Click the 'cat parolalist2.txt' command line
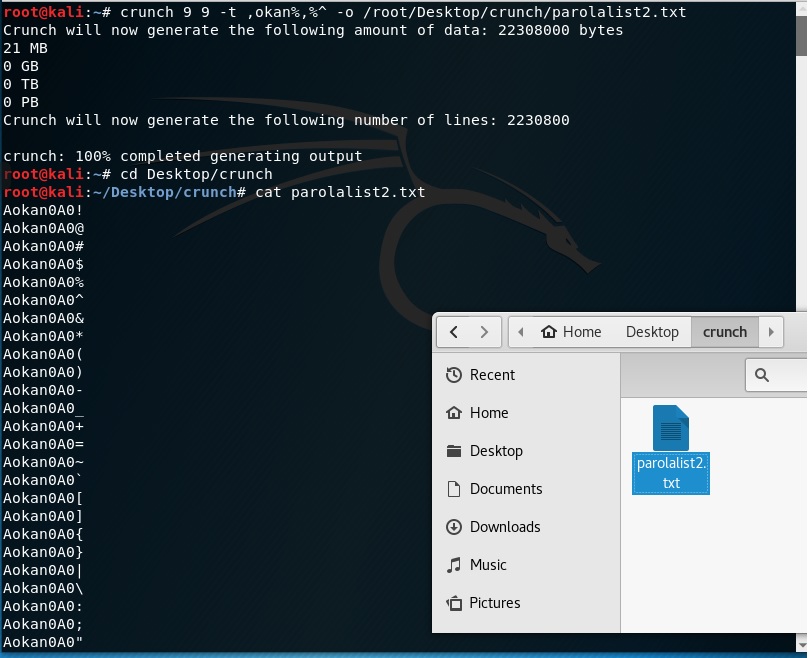 340,192
